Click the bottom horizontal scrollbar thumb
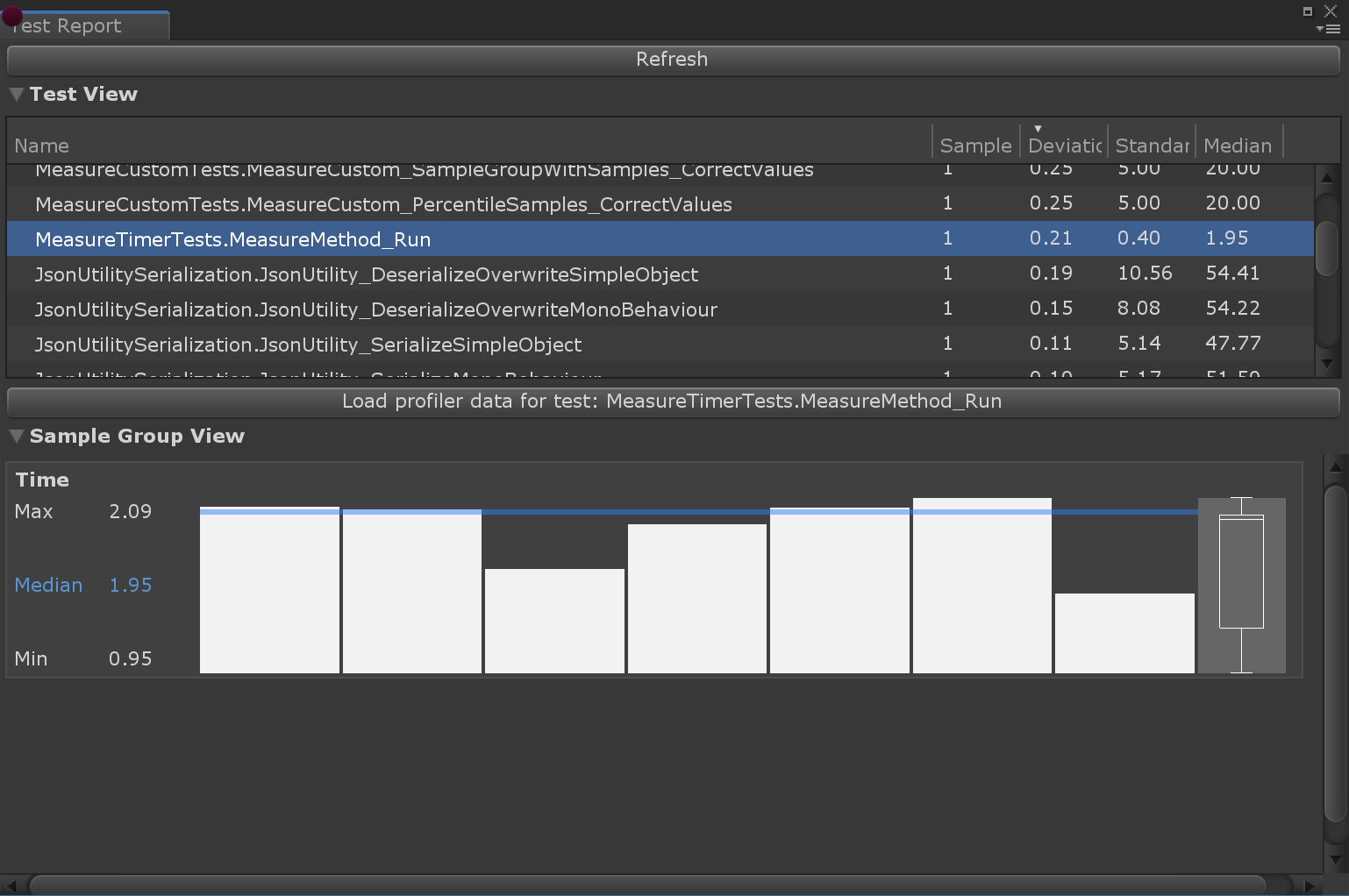The image size is (1349, 896). point(647,885)
